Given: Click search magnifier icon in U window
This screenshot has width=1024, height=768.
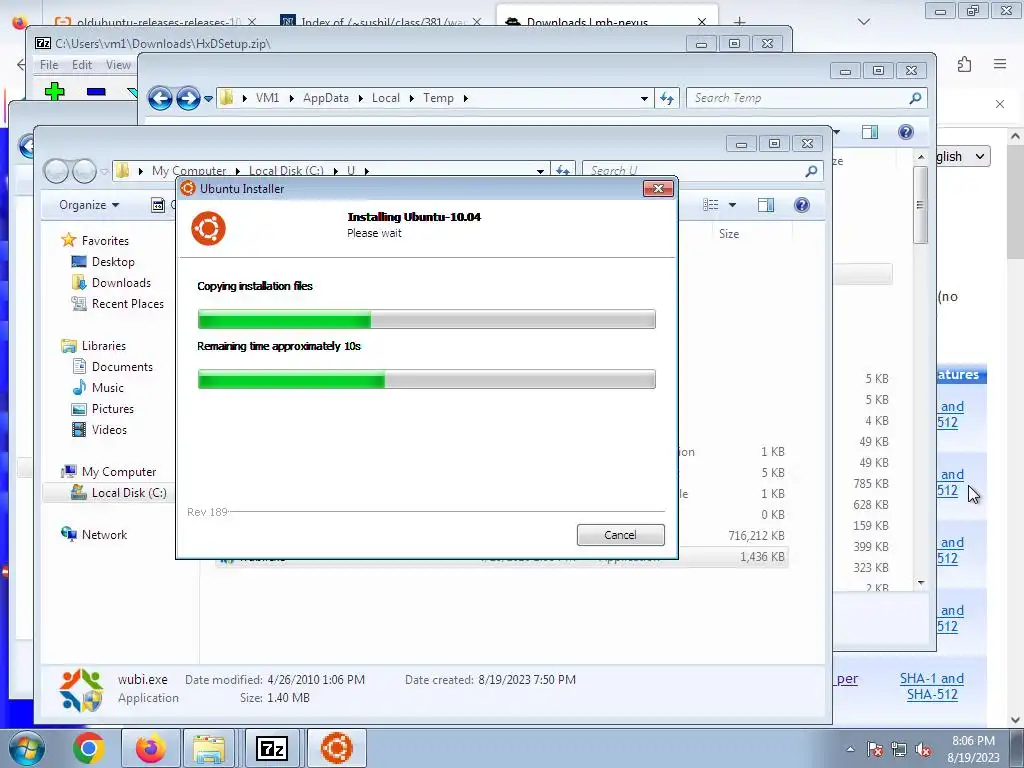Looking at the screenshot, I should coord(811,171).
